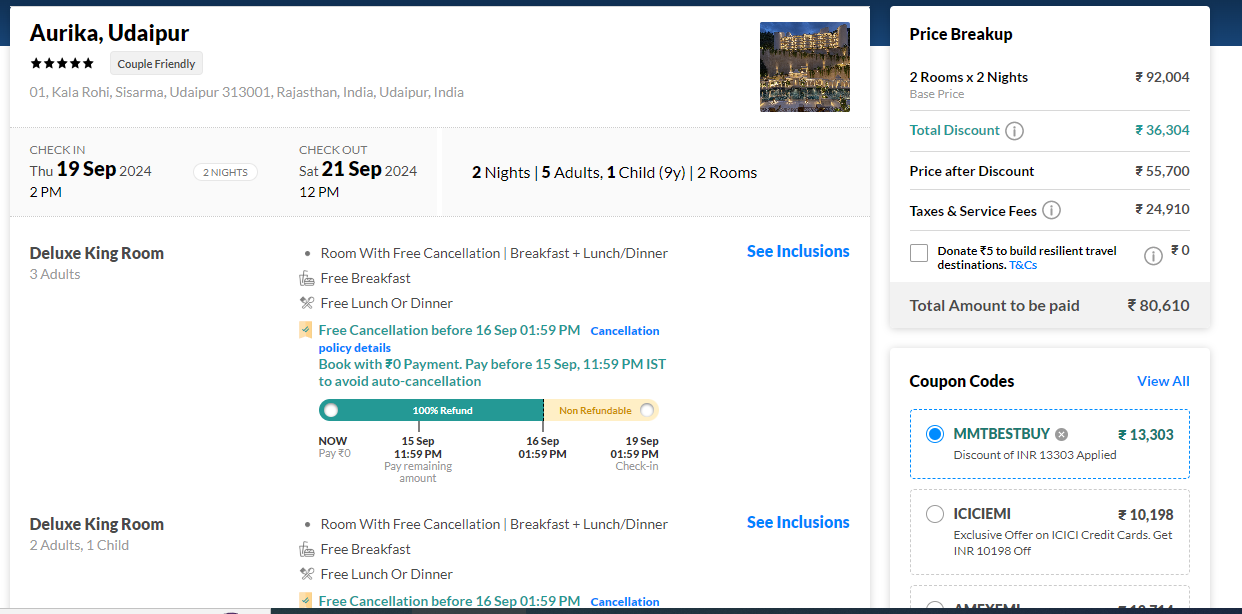Click the 100% Refund segment of the timeline
Screen dimensions: 1242x614
431,410
